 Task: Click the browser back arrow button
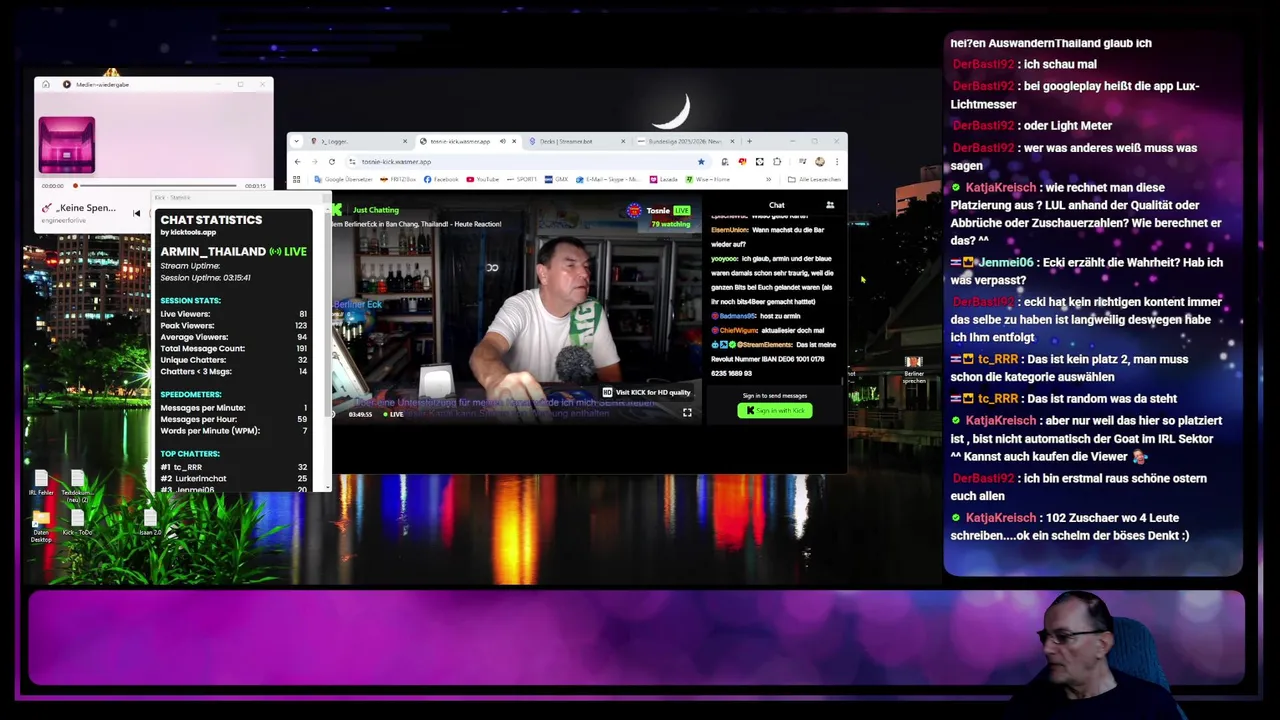pyautogui.click(x=297, y=162)
